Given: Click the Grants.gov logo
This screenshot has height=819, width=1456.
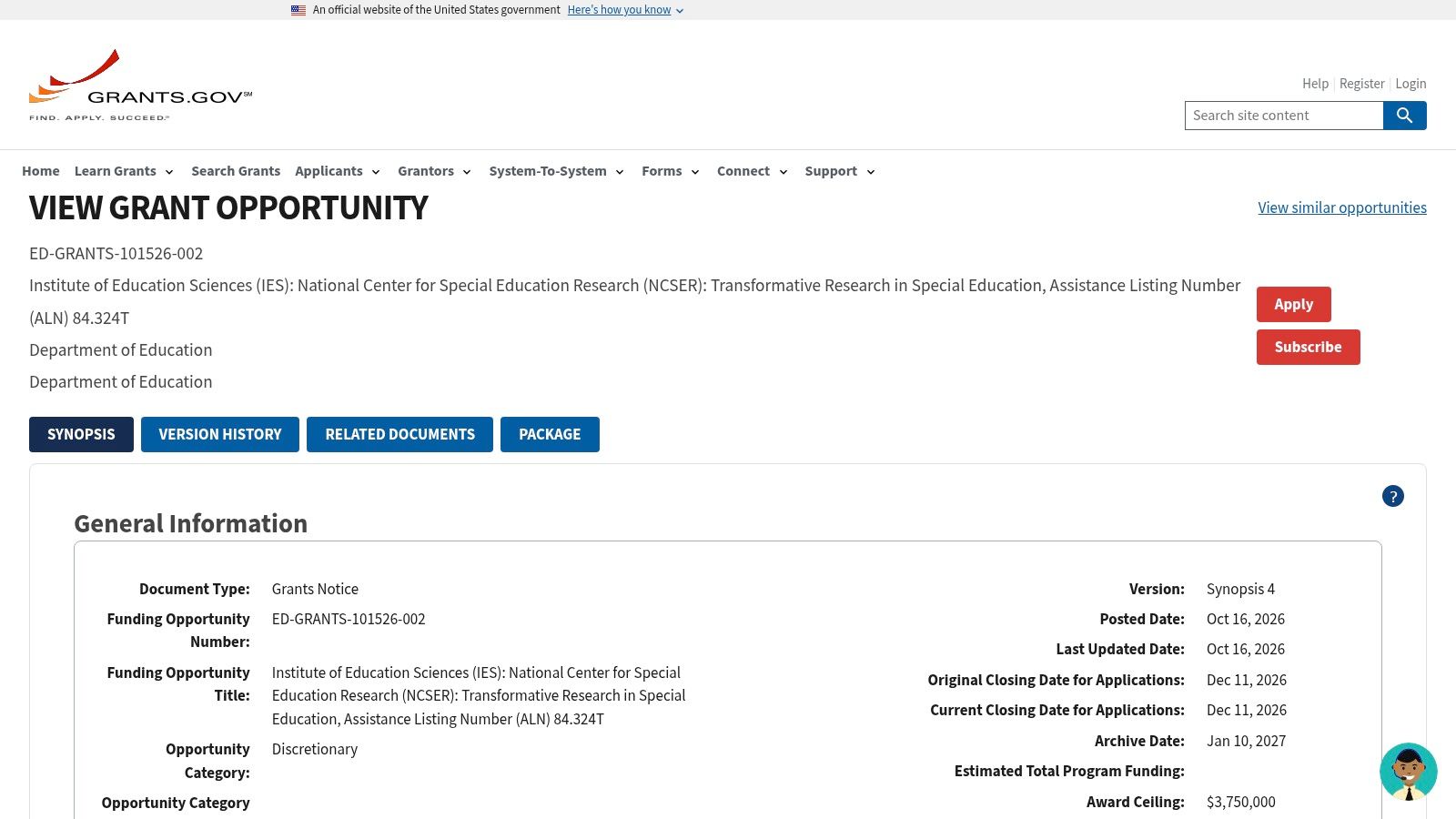Looking at the screenshot, I should (x=141, y=86).
